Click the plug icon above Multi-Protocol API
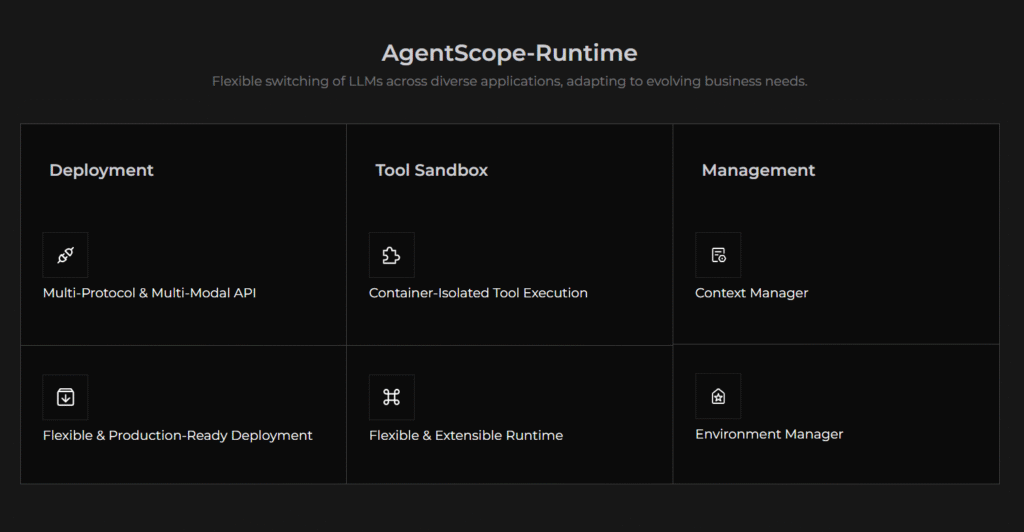1024x532 pixels. coord(65,255)
